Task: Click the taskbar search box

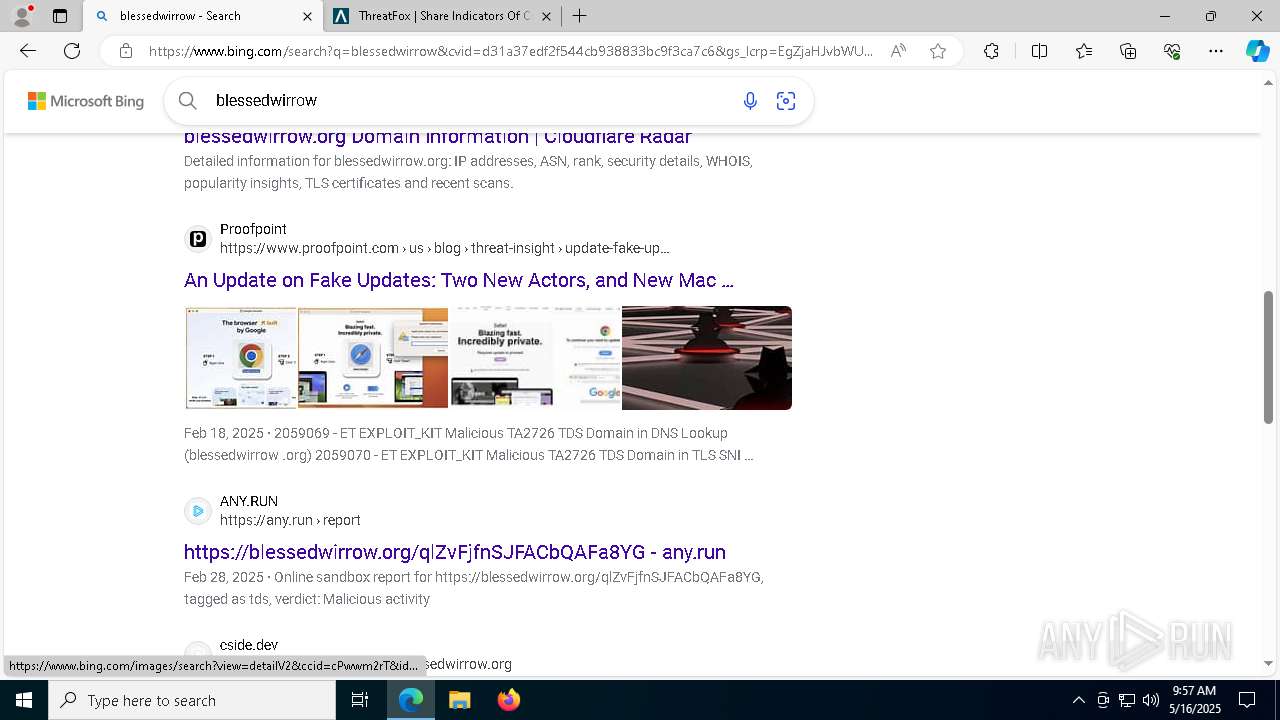Action: 192,700
